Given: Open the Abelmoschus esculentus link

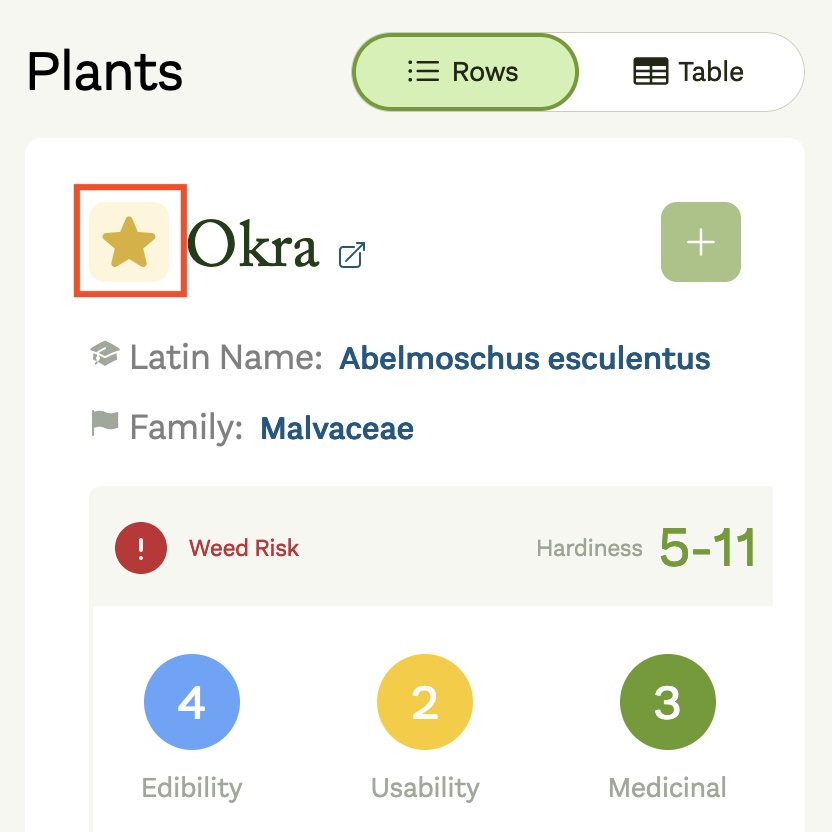Looking at the screenshot, I should (525, 358).
